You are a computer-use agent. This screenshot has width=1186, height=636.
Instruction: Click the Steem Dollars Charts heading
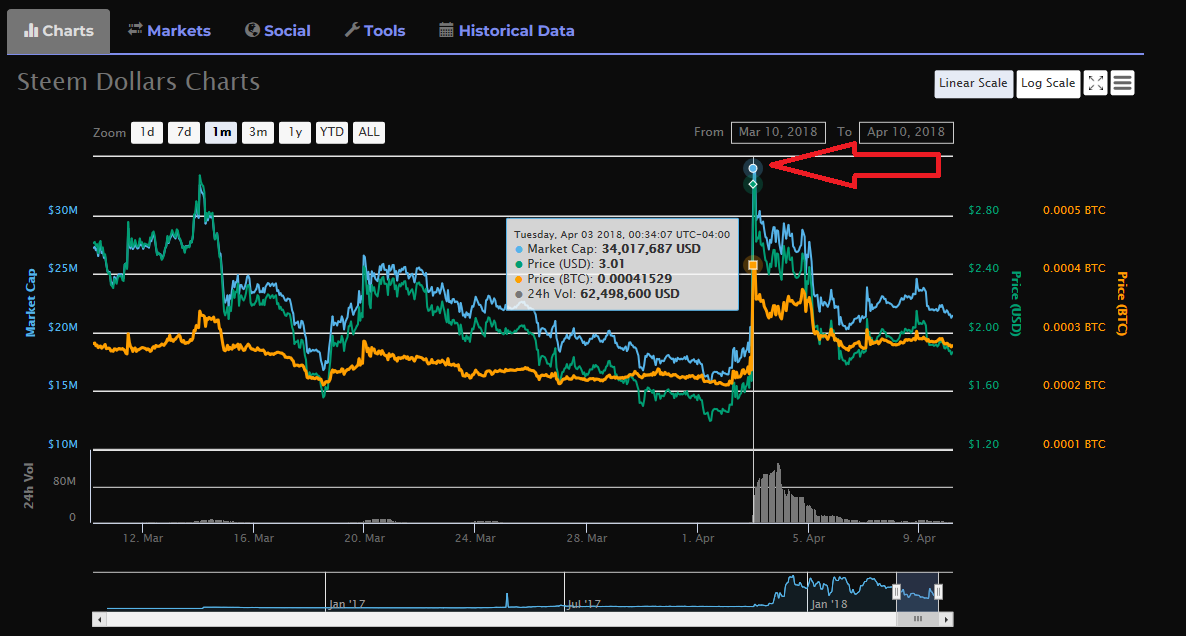[138, 82]
